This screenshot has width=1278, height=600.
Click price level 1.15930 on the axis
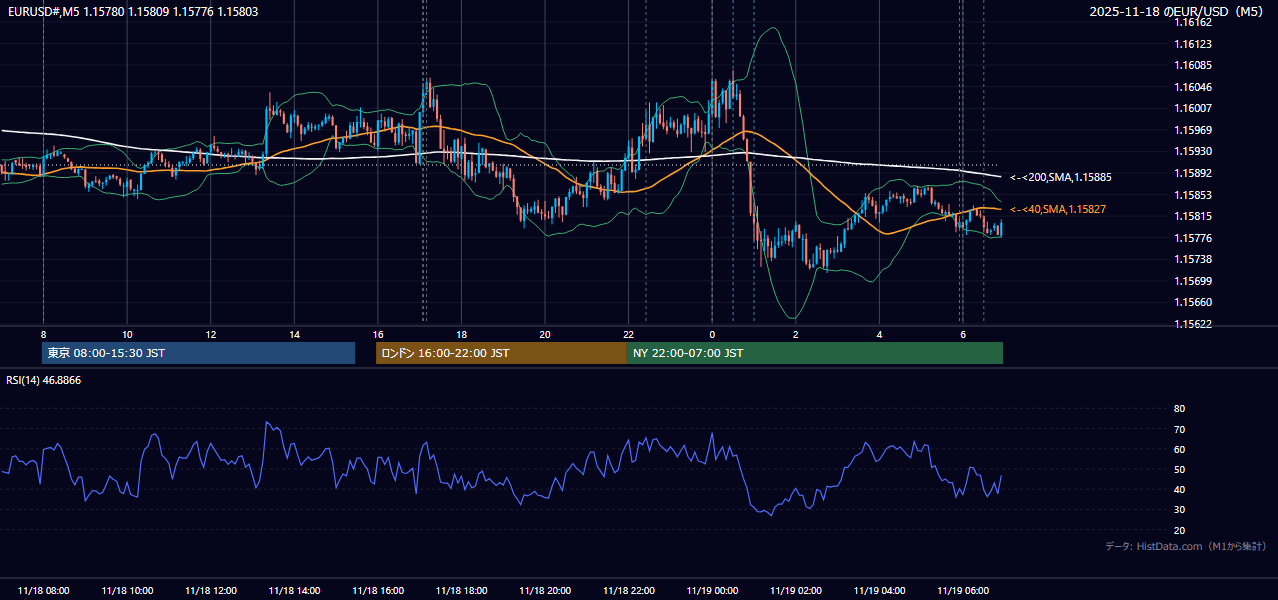click(x=1193, y=151)
